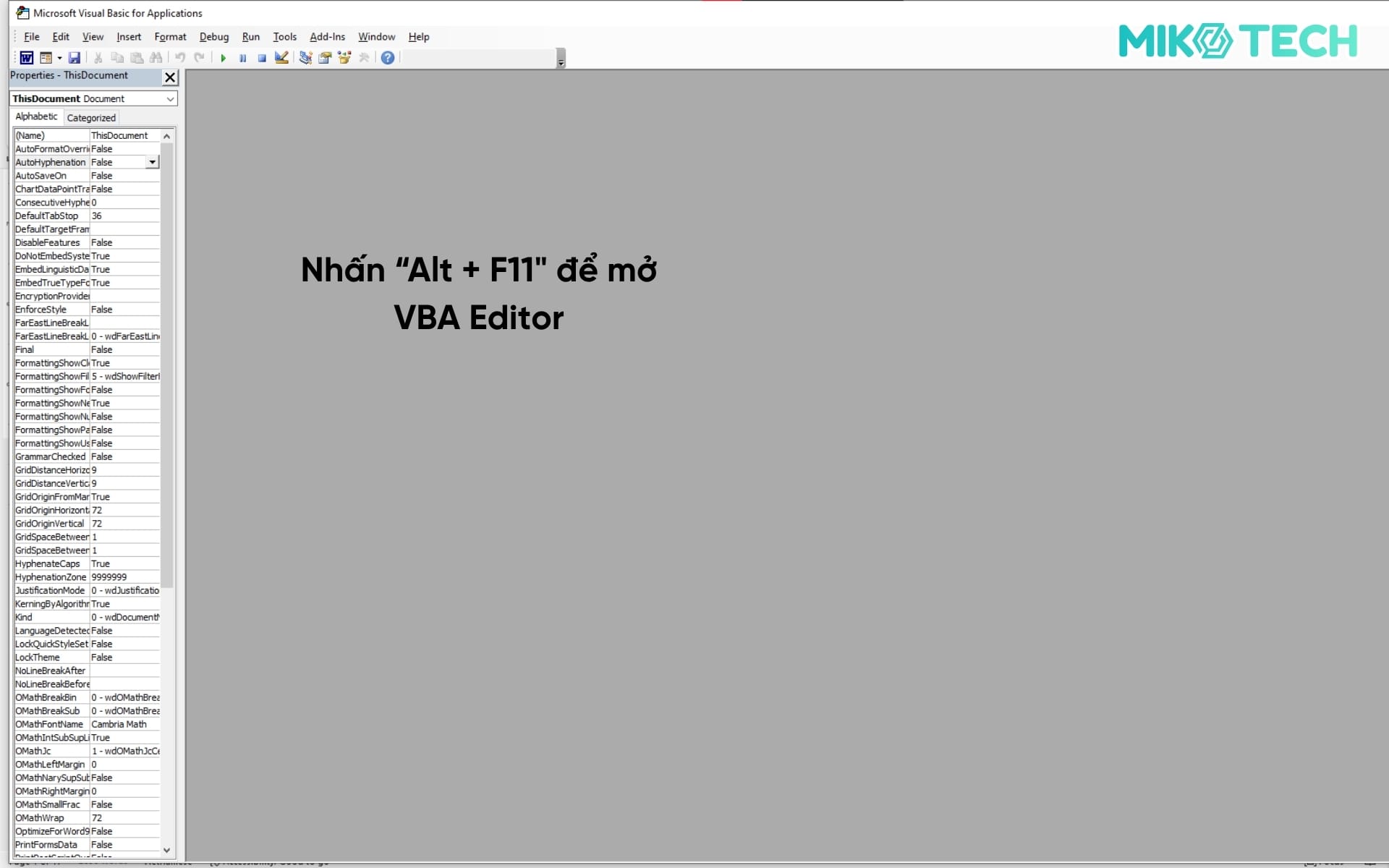Open the Edit menu
This screenshot has height=868, width=1389.
[61, 37]
